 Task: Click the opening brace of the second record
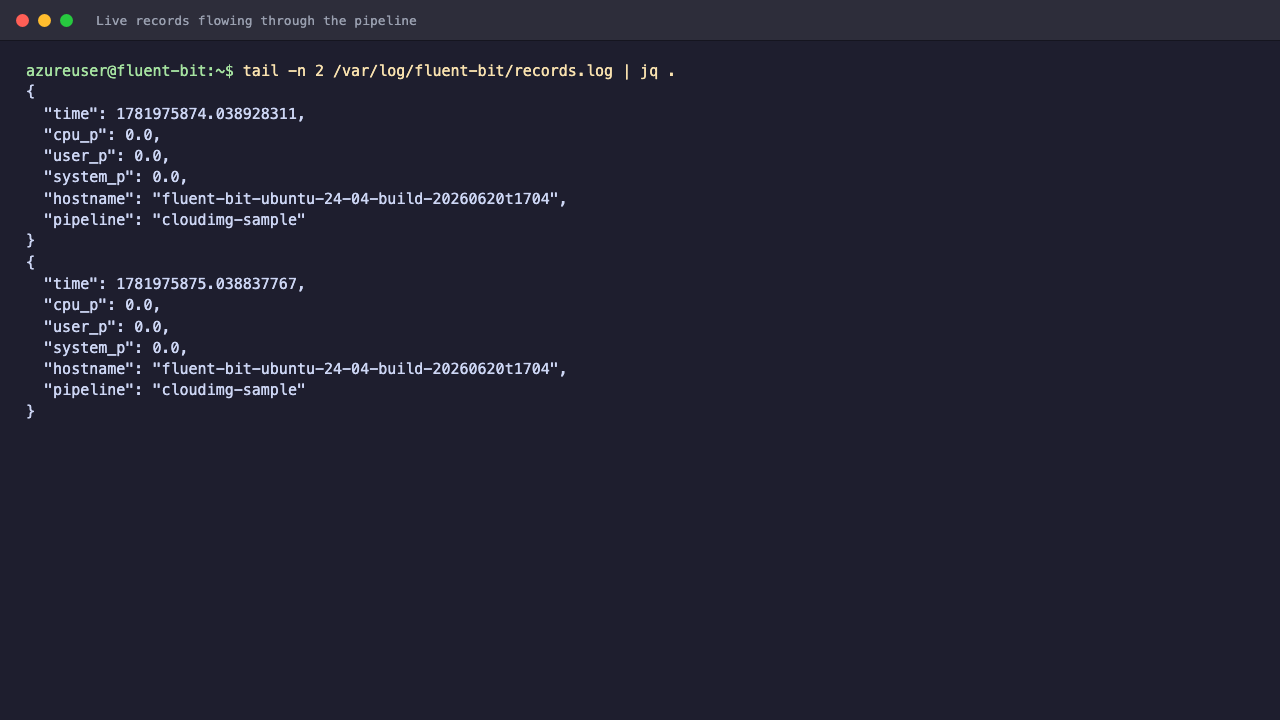point(30,262)
